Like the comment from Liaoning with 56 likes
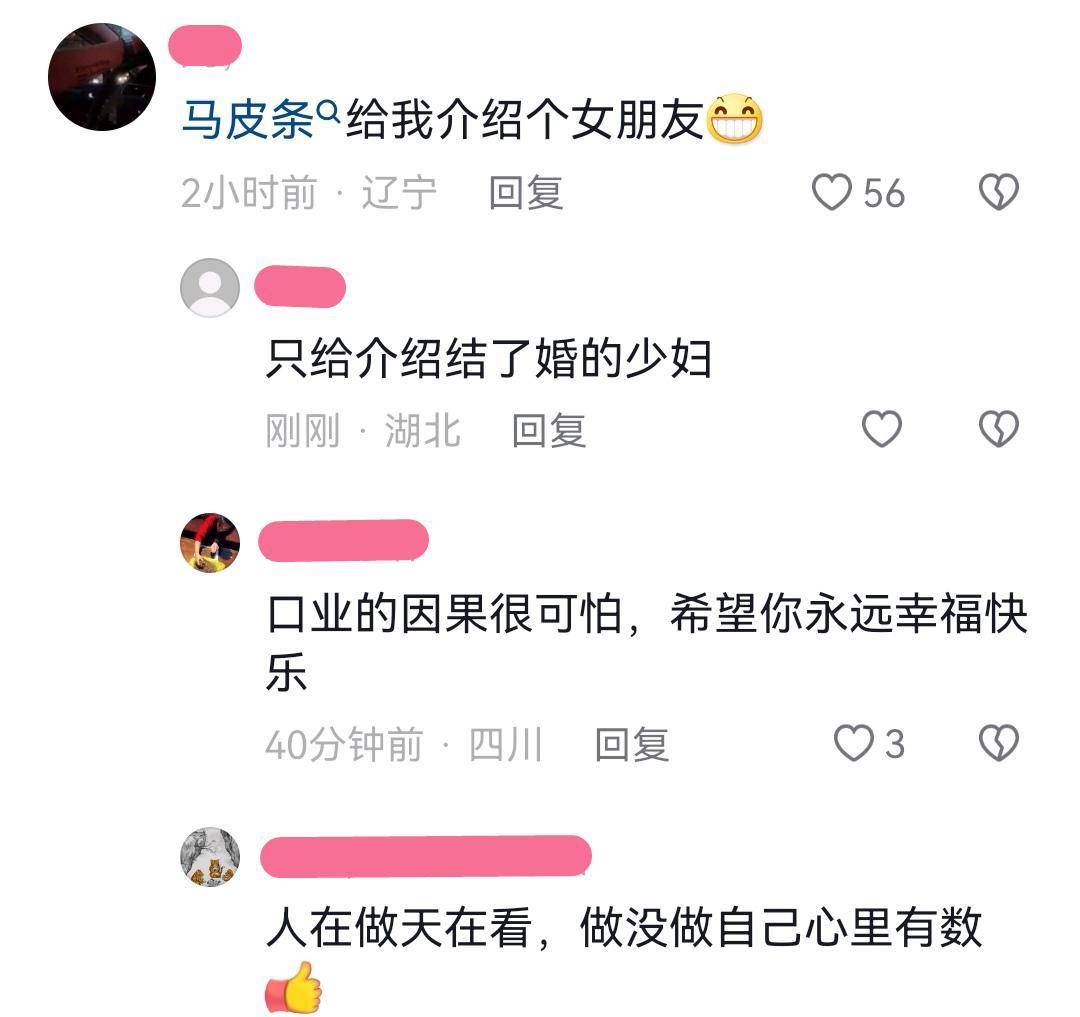 click(832, 192)
